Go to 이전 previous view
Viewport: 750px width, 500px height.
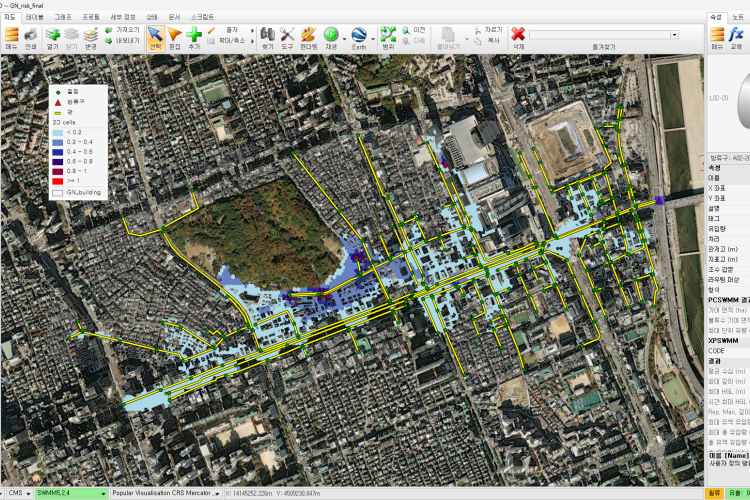coord(414,30)
